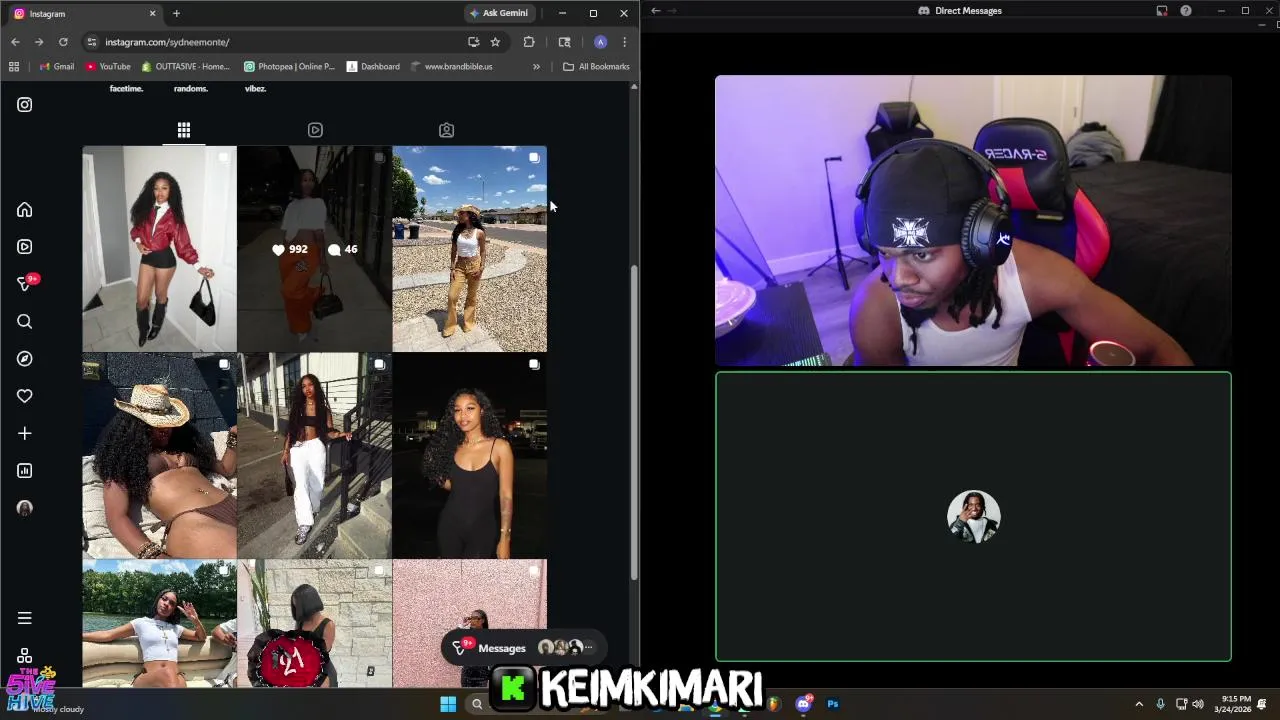Open the red jacket outfit post
This screenshot has width=1280, height=720.
(159, 249)
